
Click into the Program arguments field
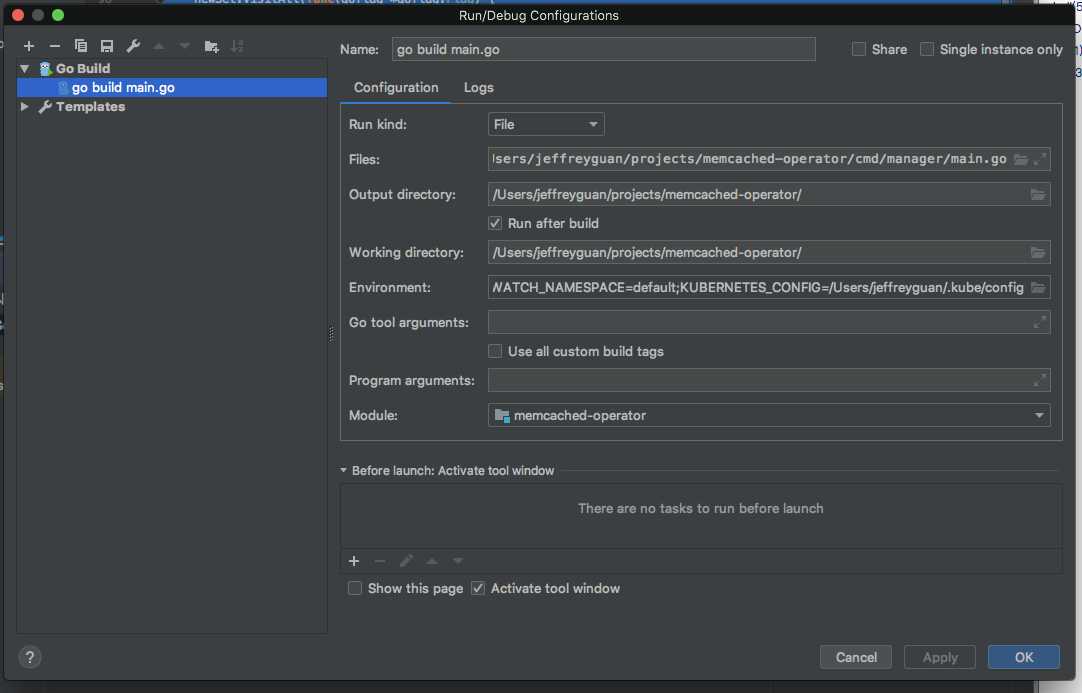point(758,380)
